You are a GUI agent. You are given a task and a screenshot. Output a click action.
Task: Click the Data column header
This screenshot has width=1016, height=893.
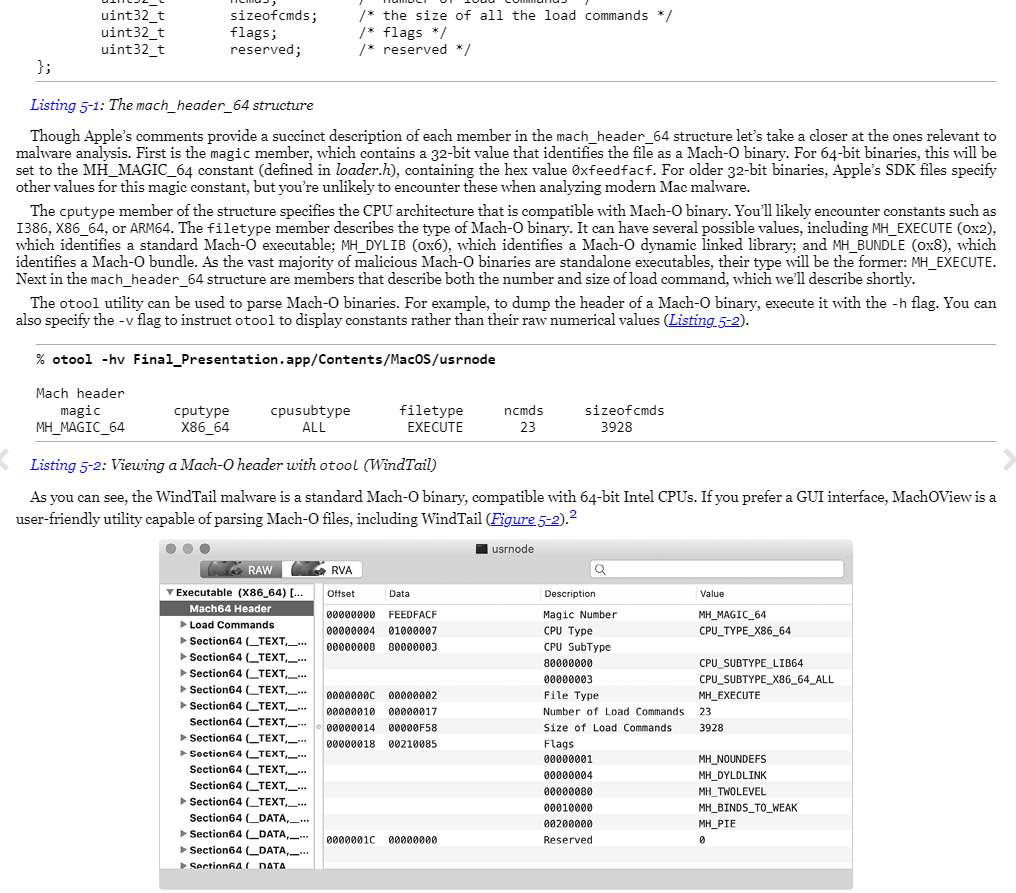(399, 594)
